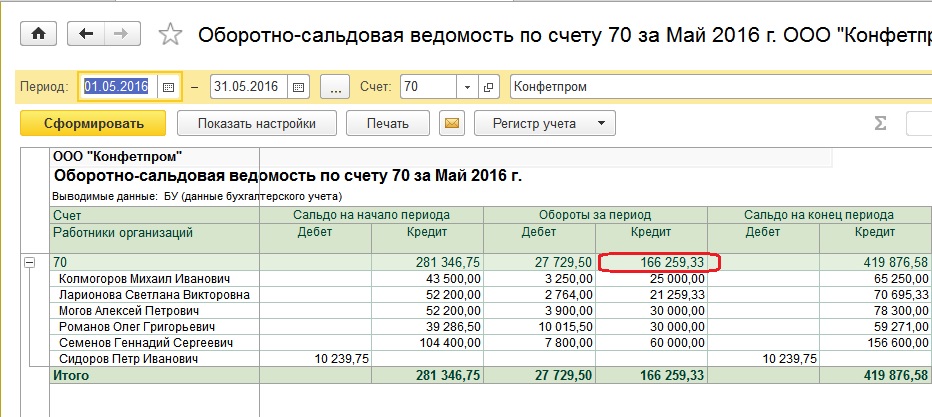Click Сидоров opening debit 10 239,75
The height and width of the screenshot is (417, 932).
click(316, 359)
